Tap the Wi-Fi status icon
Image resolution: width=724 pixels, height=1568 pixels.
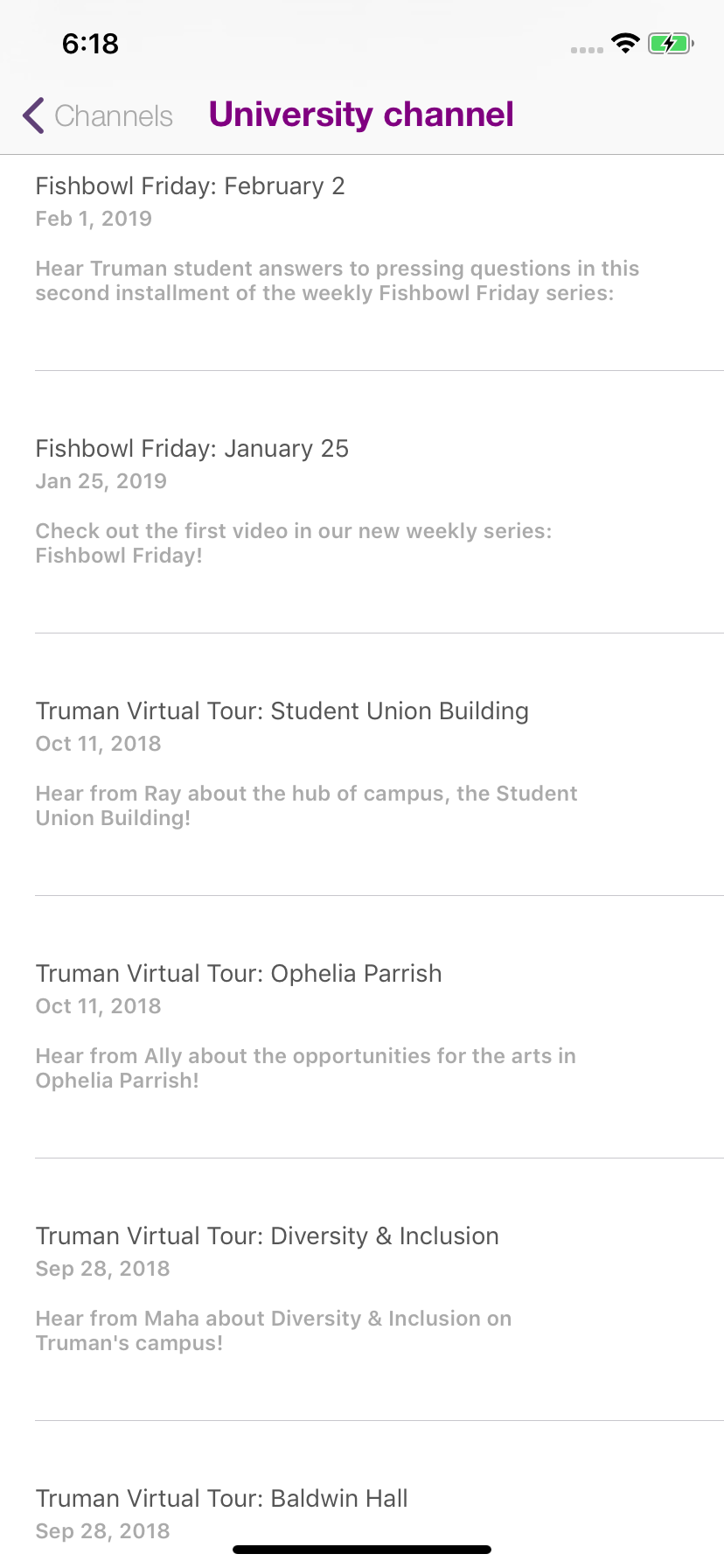(x=625, y=43)
